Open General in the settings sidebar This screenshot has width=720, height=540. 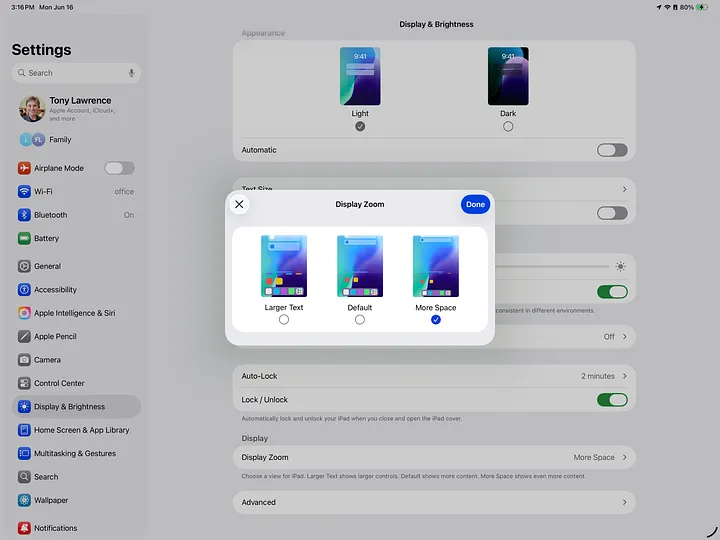click(x=47, y=267)
